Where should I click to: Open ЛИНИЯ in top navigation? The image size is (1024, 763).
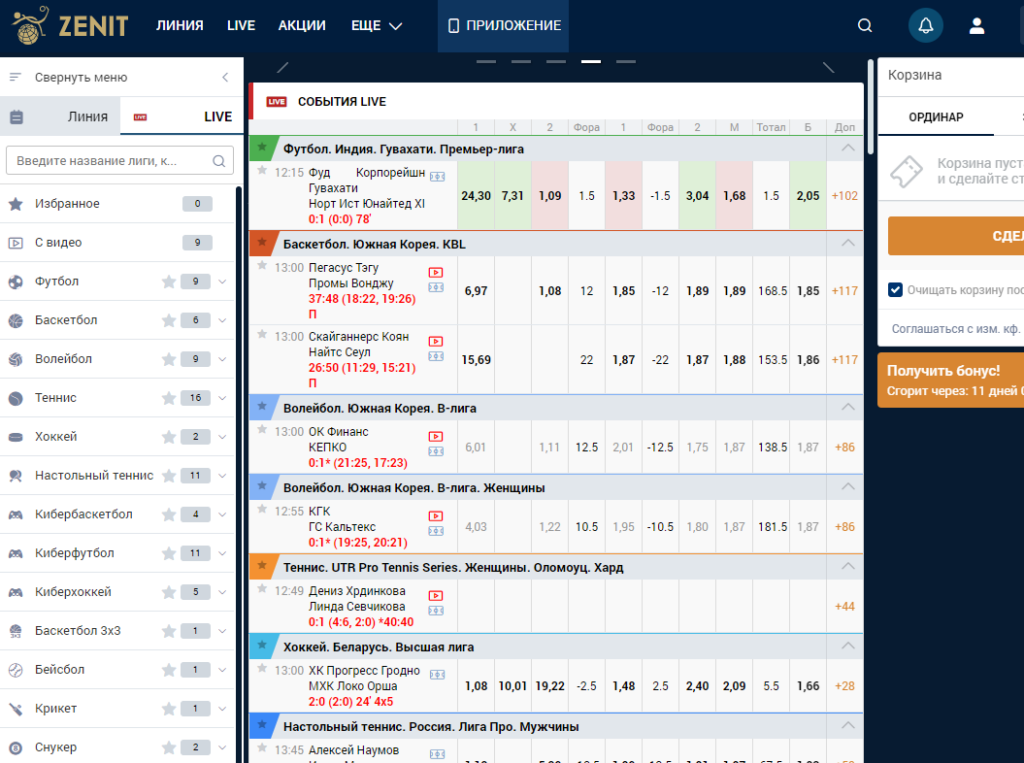pyautogui.click(x=180, y=25)
